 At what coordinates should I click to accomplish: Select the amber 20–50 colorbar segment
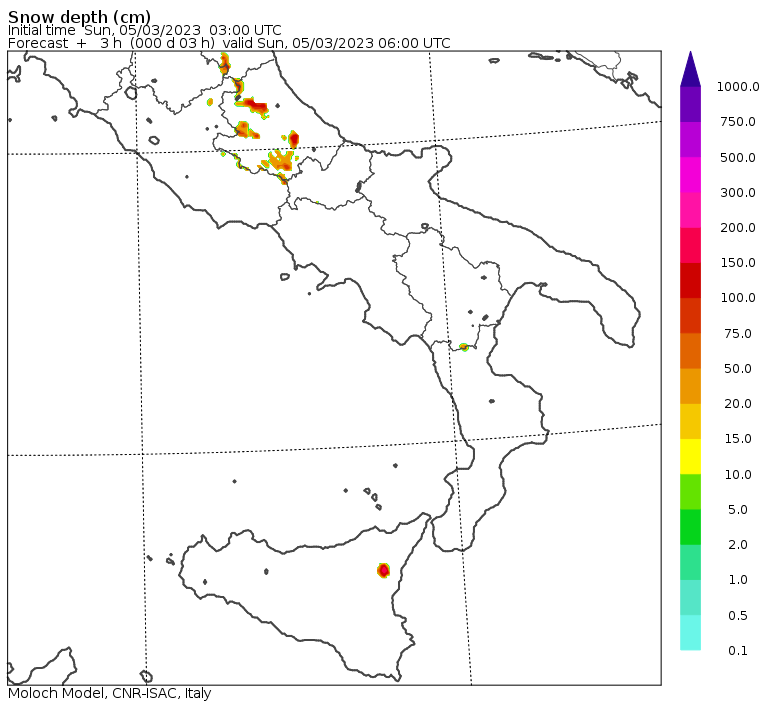690,386
